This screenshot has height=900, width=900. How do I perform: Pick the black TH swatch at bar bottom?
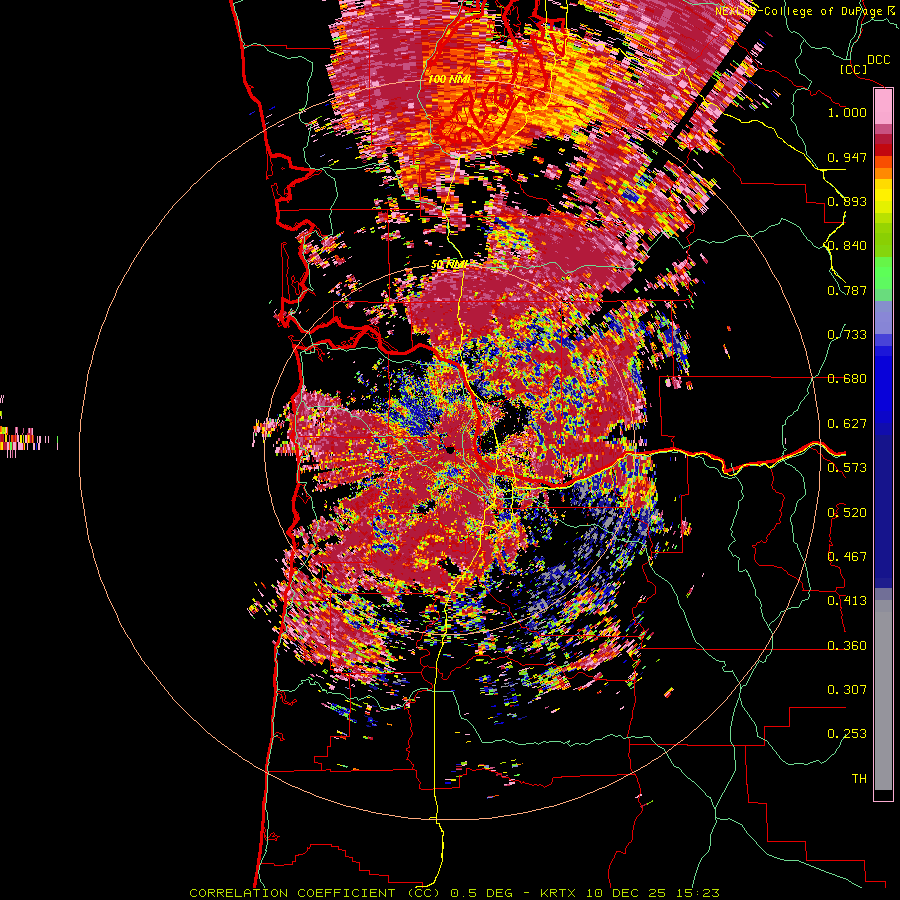tap(883, 794)
